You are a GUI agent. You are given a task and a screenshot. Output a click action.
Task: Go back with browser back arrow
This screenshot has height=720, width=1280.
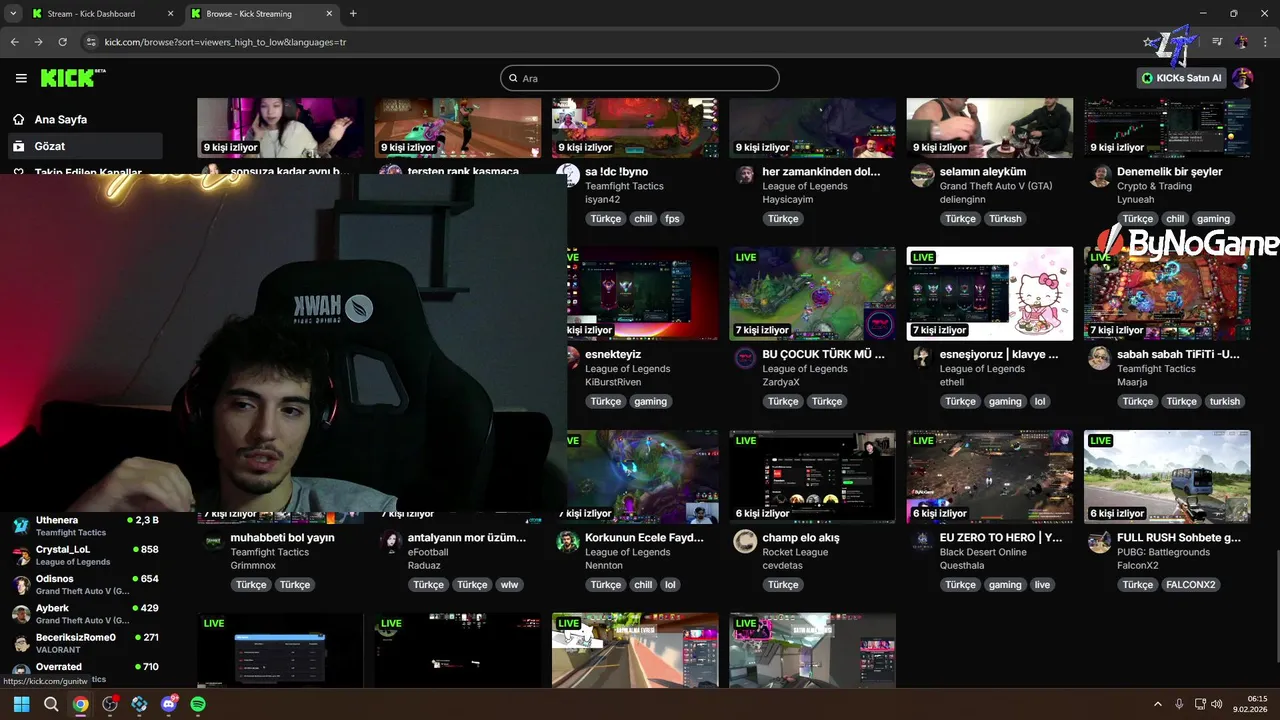(14, 42)
